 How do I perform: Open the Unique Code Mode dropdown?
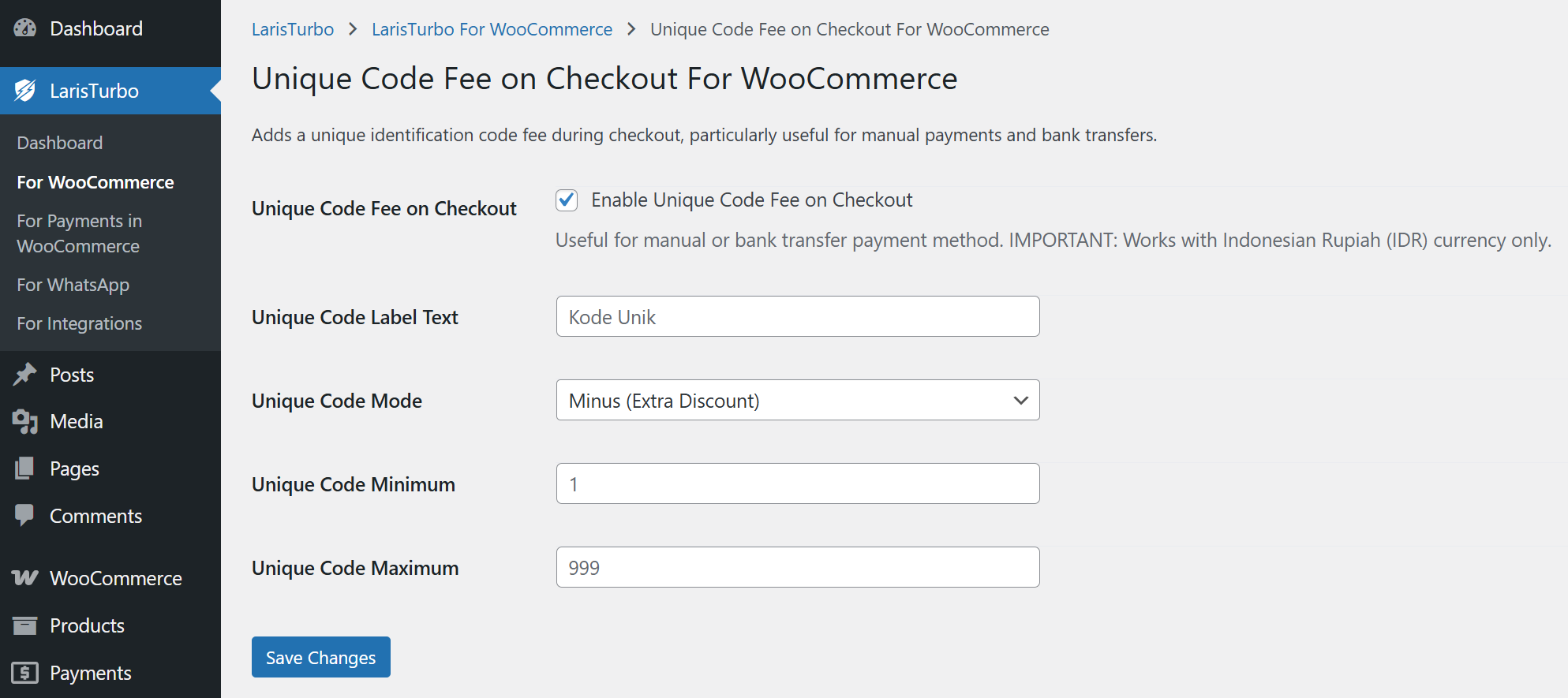(797, 401)
